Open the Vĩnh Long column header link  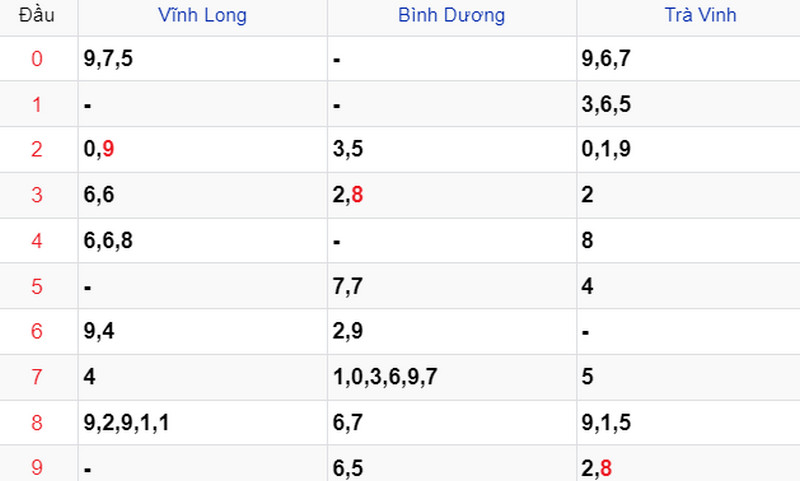202,15
